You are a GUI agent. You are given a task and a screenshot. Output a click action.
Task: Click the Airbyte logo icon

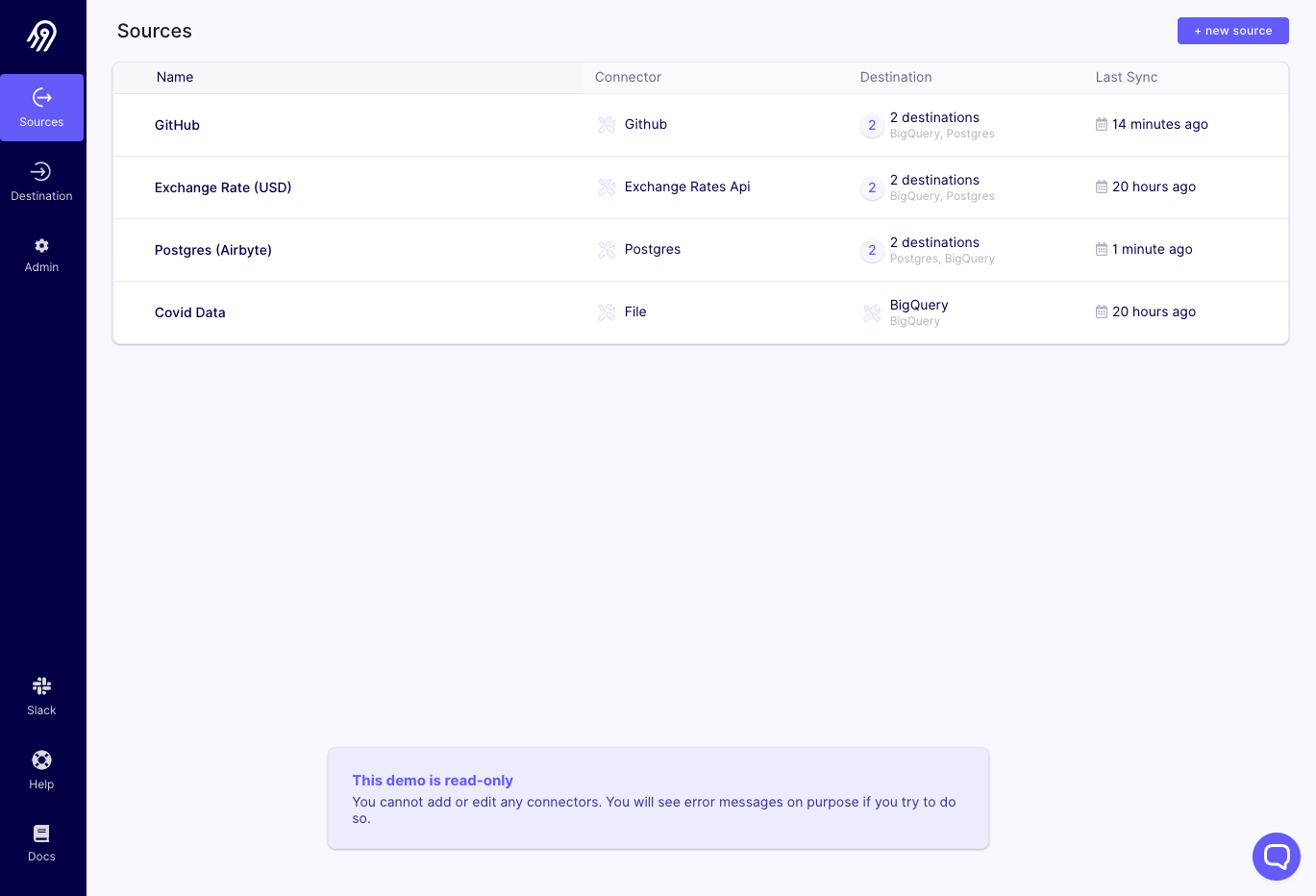point(41,36)
